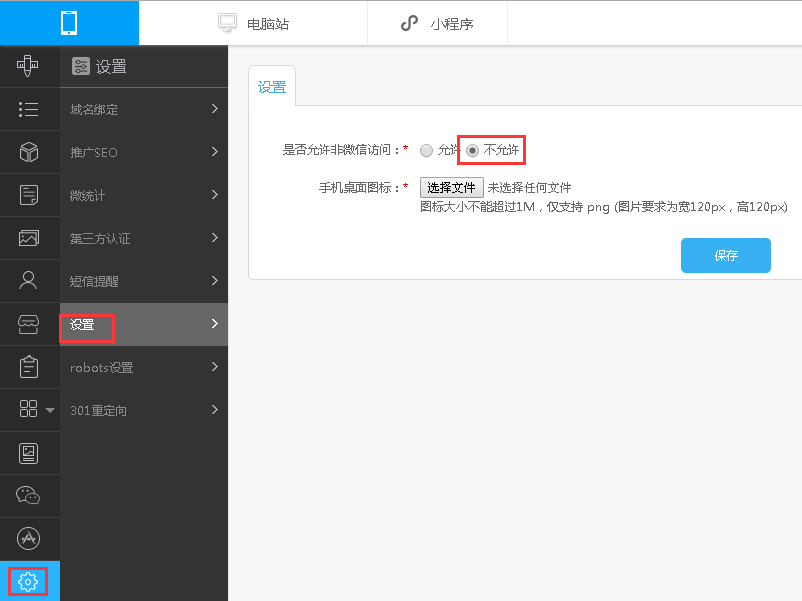Open the gear settings icon in sidebar
Image resolution: width=802 pixels, height=601 pixels.
coord(28,582)
